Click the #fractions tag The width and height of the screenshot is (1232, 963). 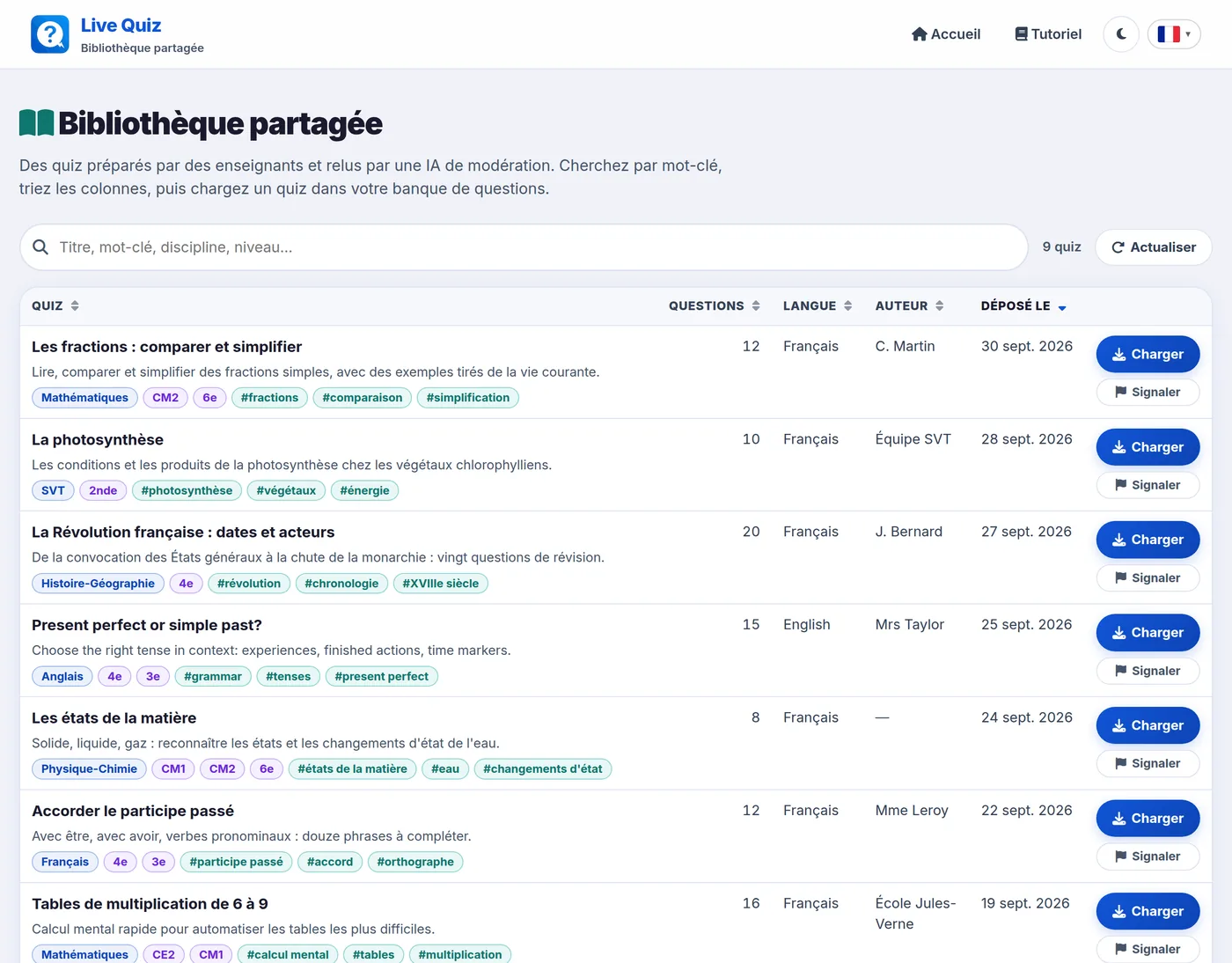pyautogui.click(x=269, y=398)
